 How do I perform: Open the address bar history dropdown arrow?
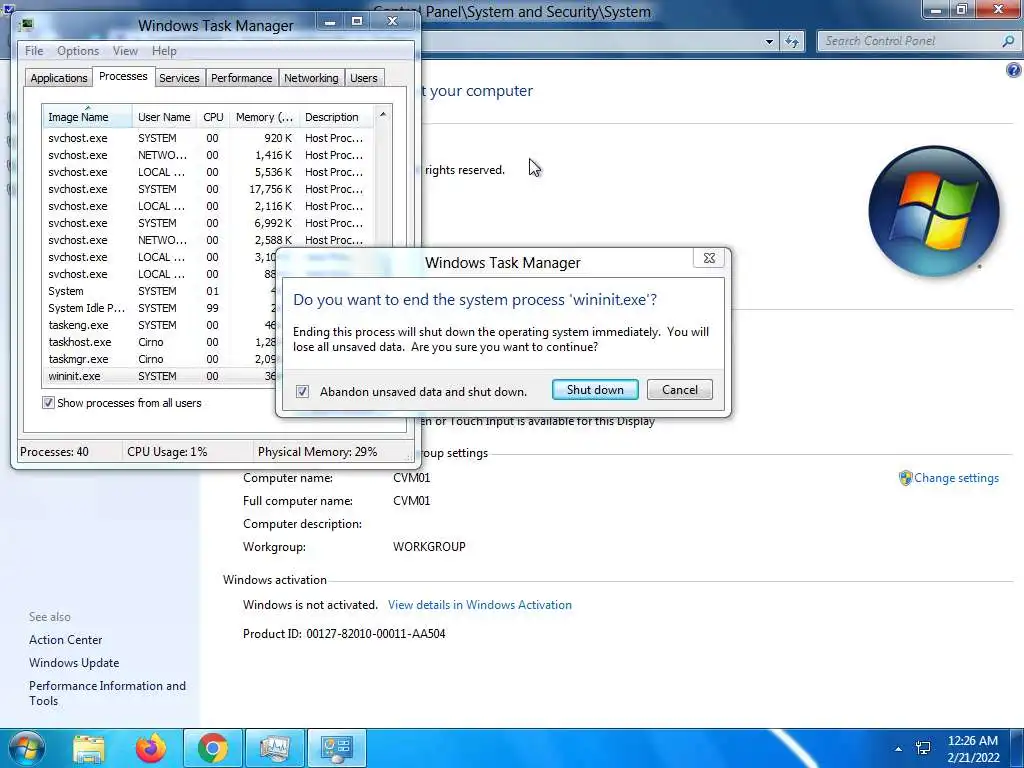pyautogui.click(x=769, y=42)
